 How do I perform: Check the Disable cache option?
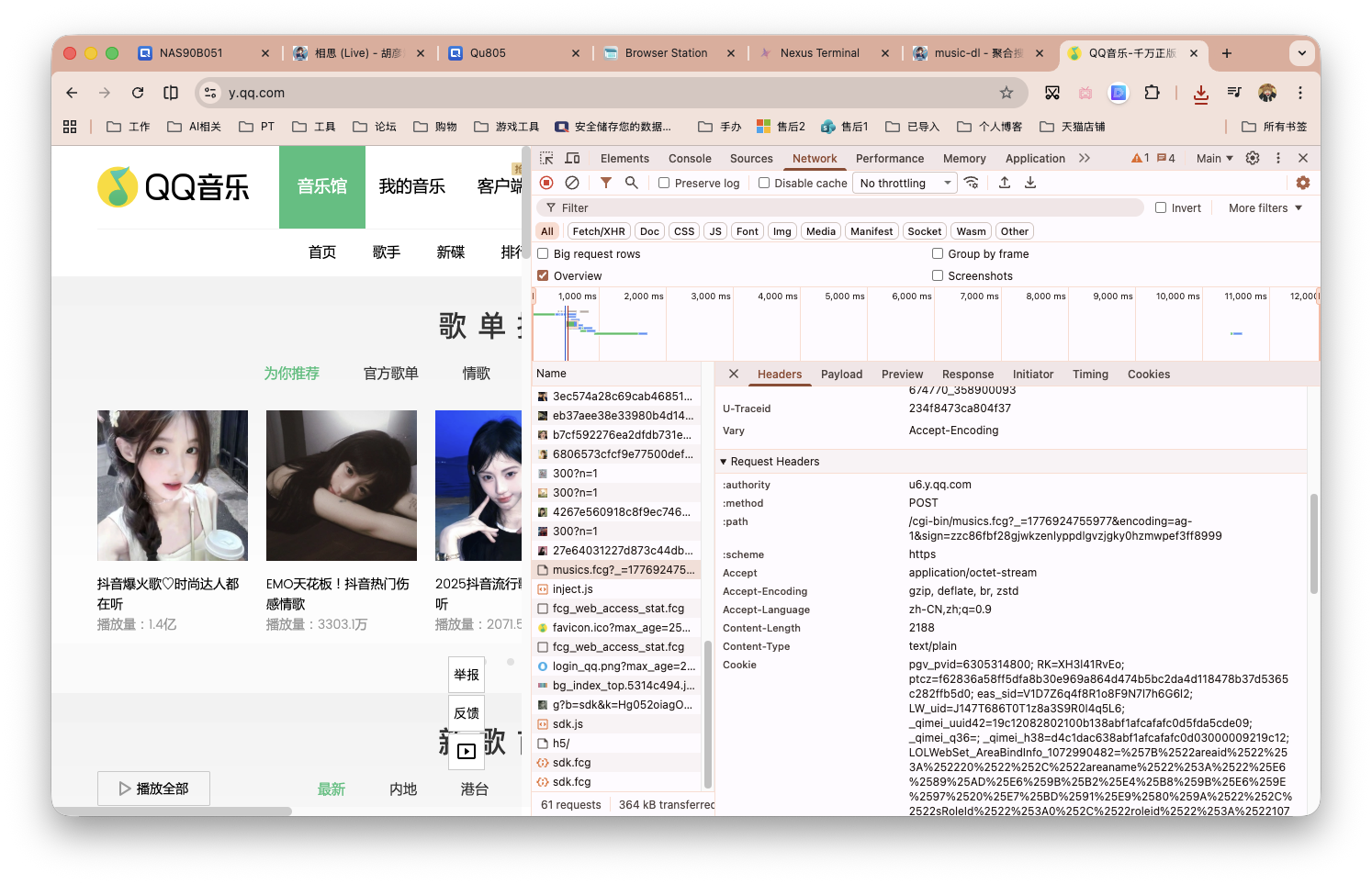(x=764, y=183)
